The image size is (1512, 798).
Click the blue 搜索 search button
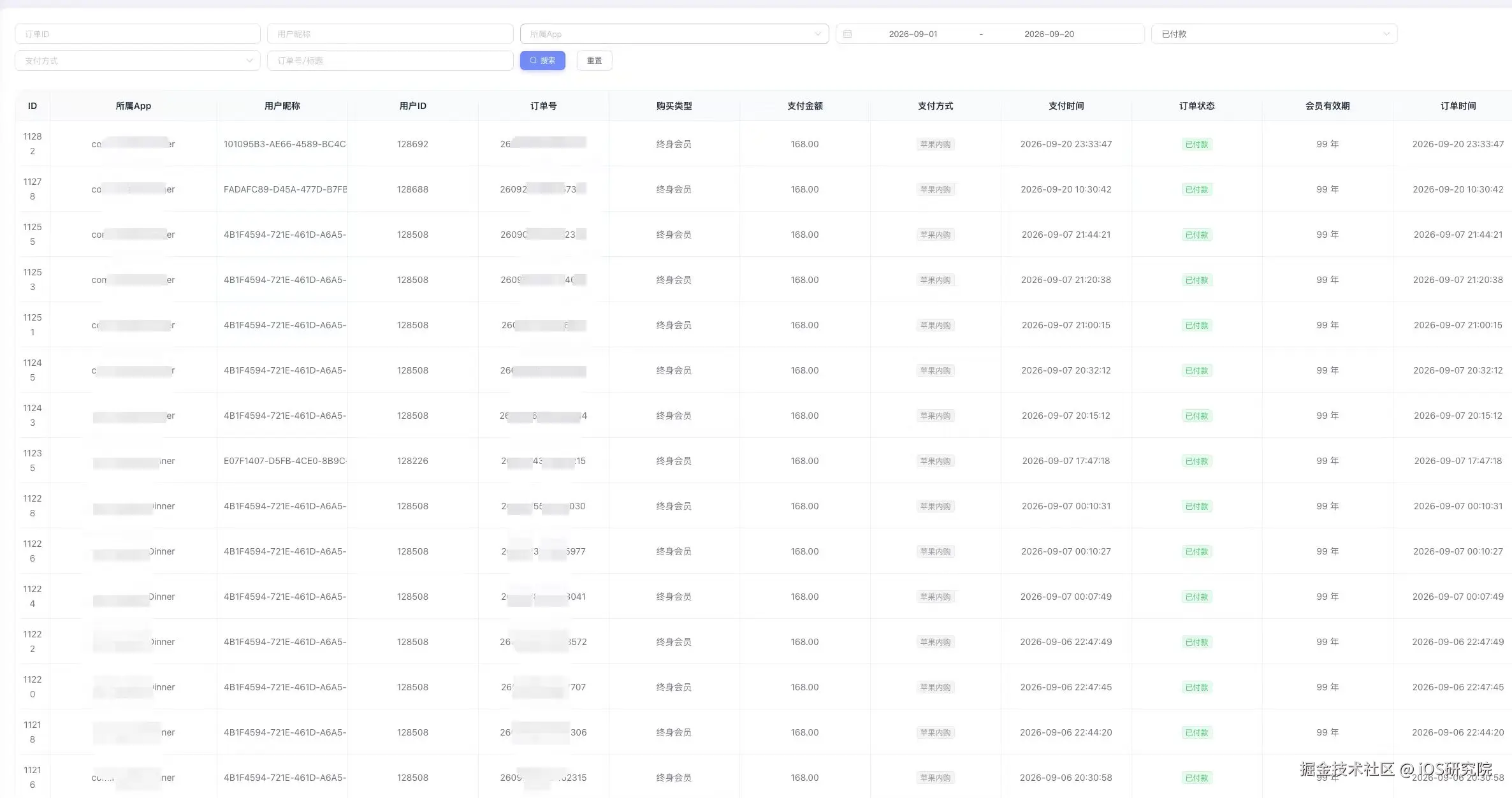click(x=542, y=61)
